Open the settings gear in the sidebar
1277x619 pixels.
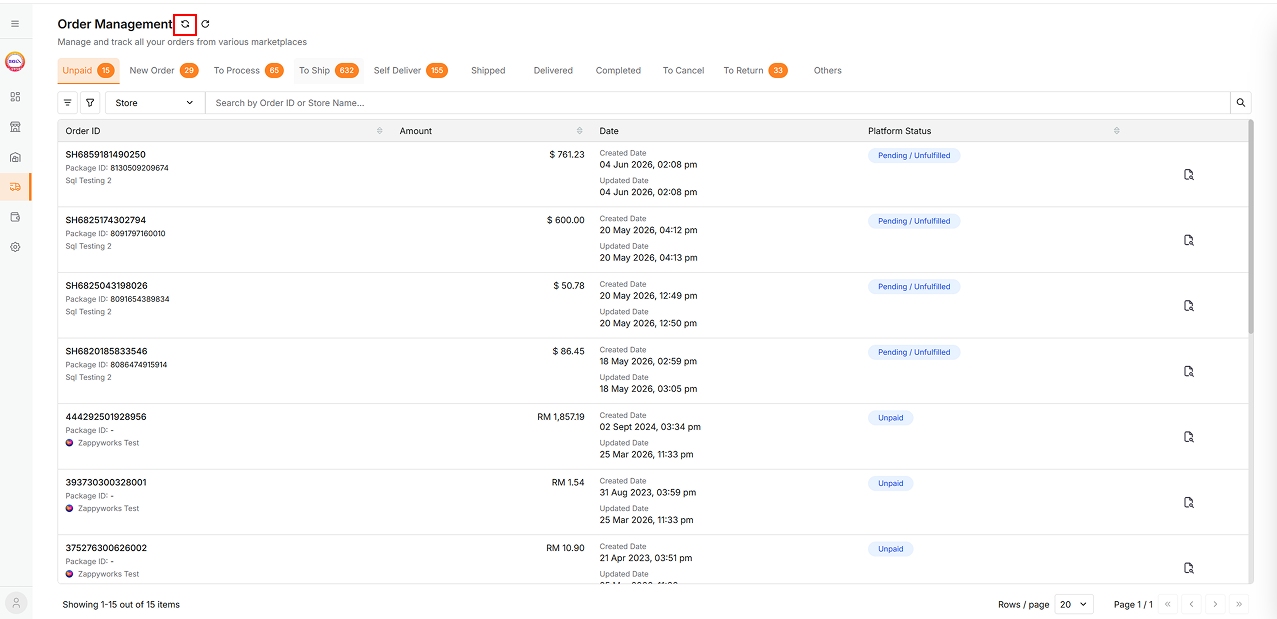[15, 247]
